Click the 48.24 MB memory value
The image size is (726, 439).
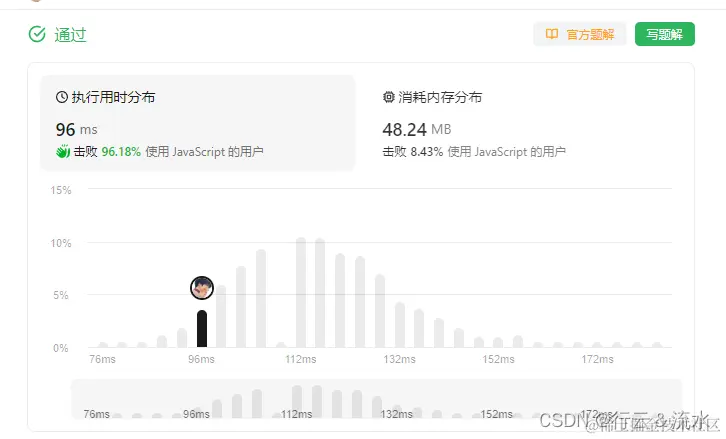tap(416, 130)
